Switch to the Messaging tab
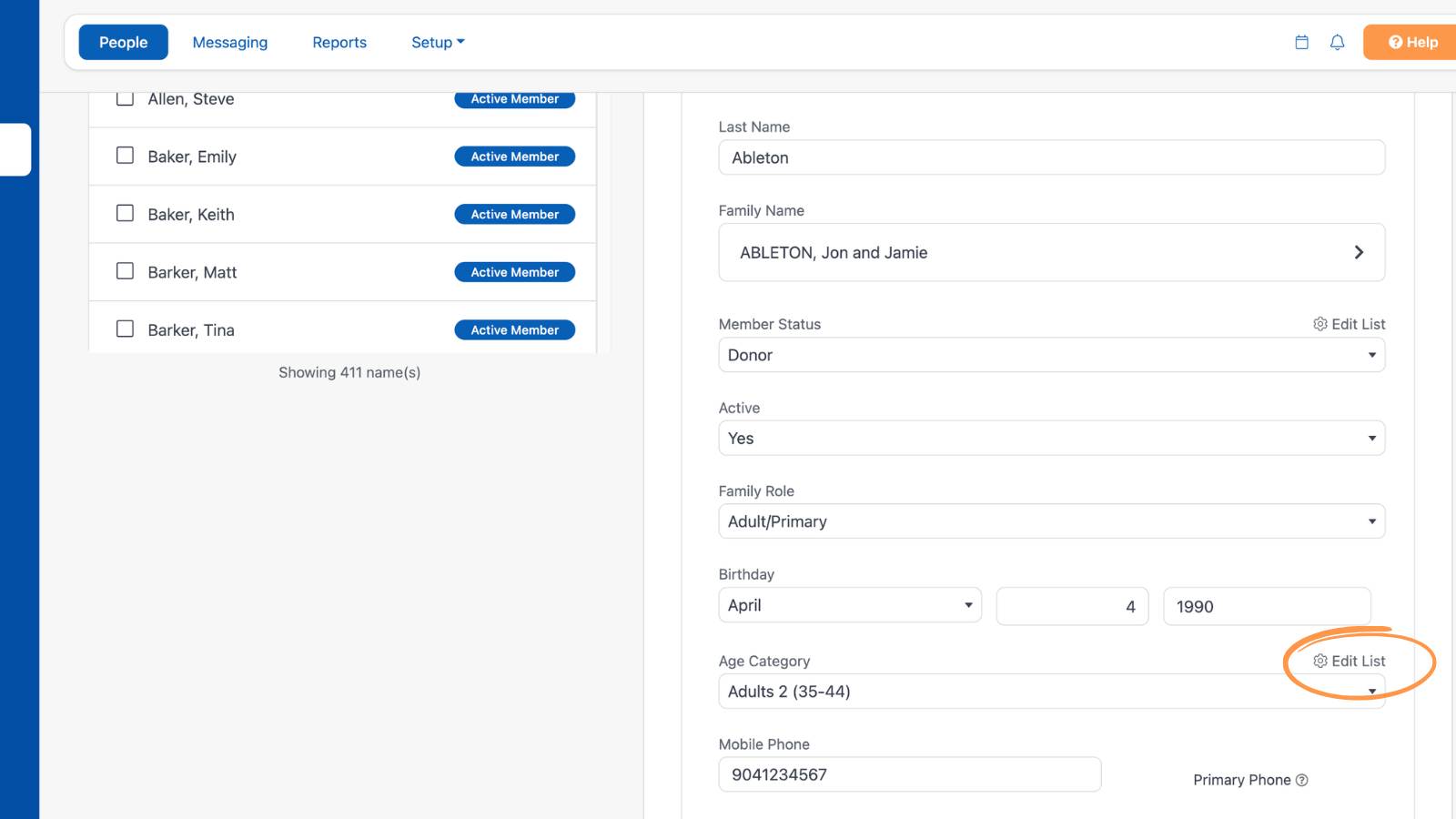Viewport: 1456px width, 819px height. [x=230, y=42]
